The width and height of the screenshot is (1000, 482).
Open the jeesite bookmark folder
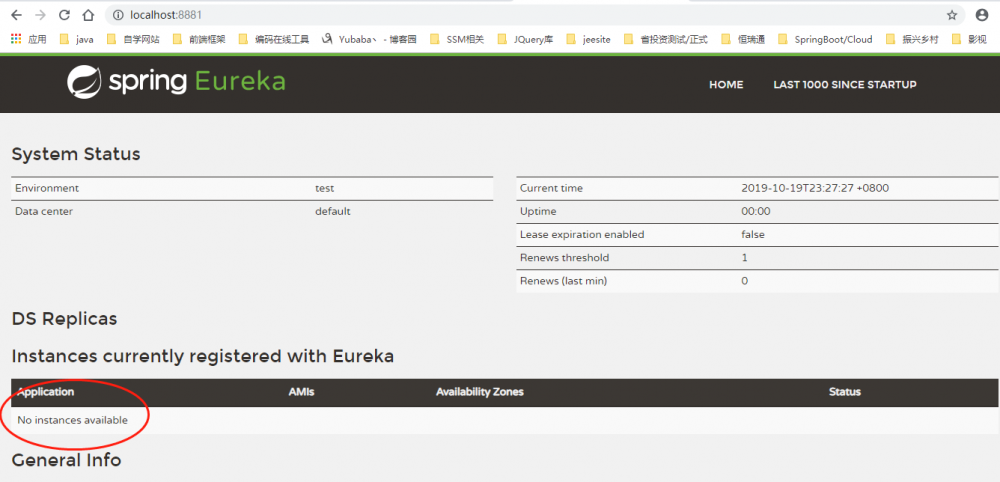[x=589, y=40]
